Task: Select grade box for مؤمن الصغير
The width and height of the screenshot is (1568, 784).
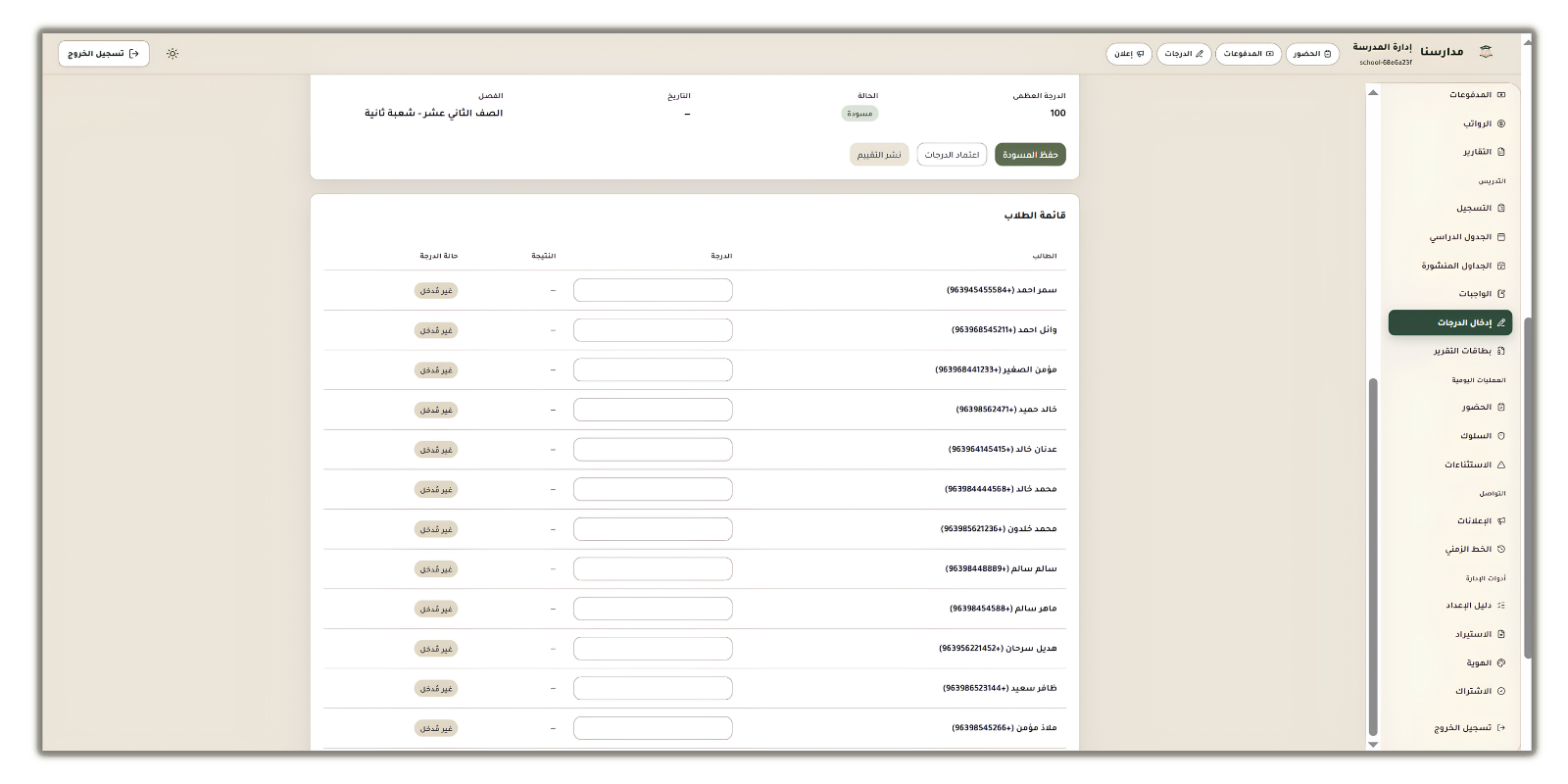Action: tap(653, 369)
